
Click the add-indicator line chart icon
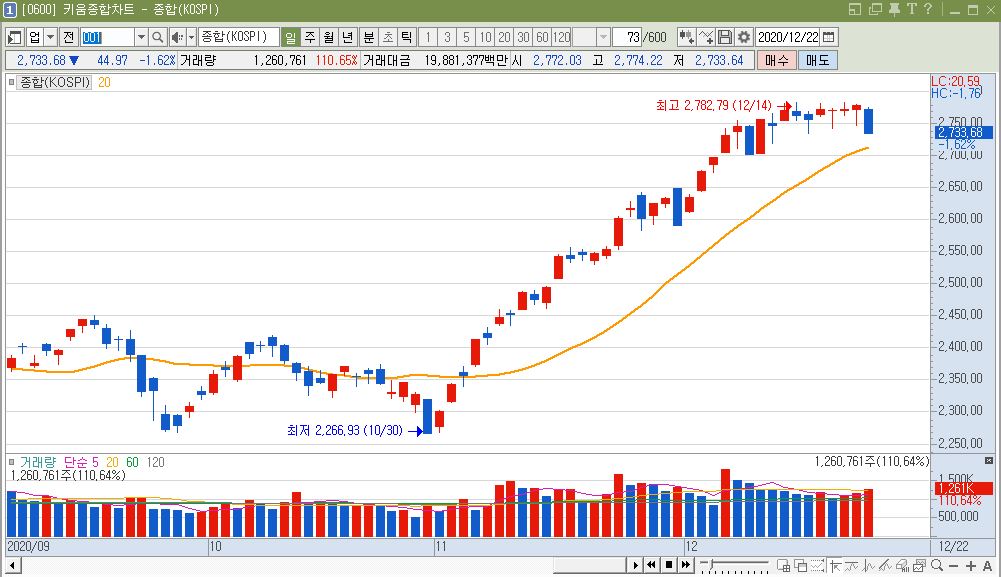705,37
